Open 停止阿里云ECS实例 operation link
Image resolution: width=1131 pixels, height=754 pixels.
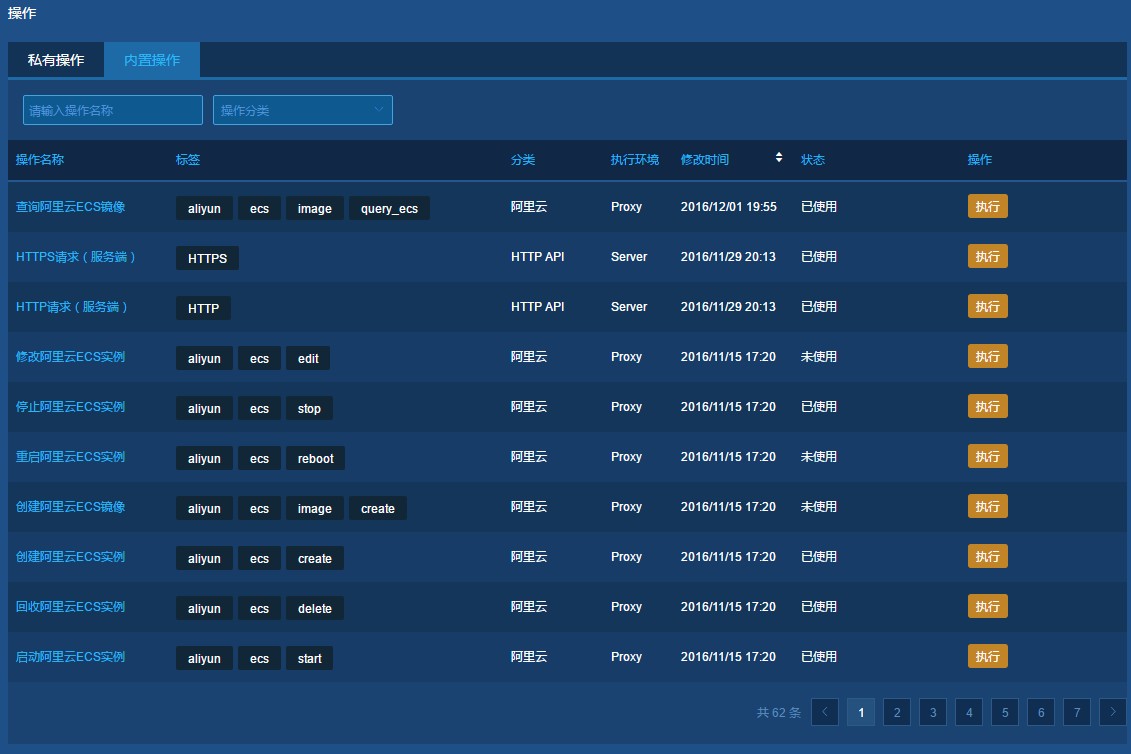71,407
